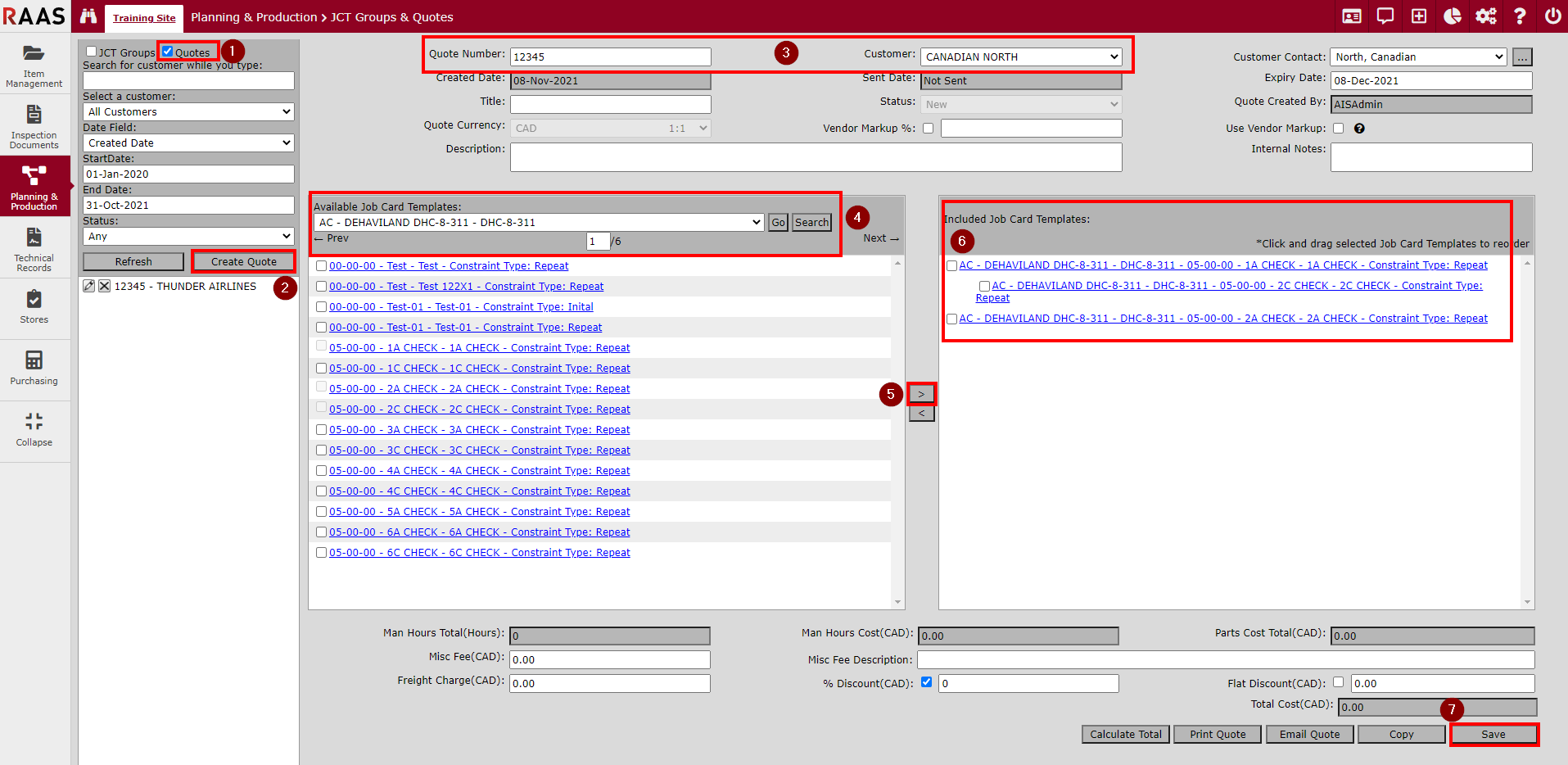Open the Customer dropdown showing CANADIAN NORTH

pos(1020,57)
